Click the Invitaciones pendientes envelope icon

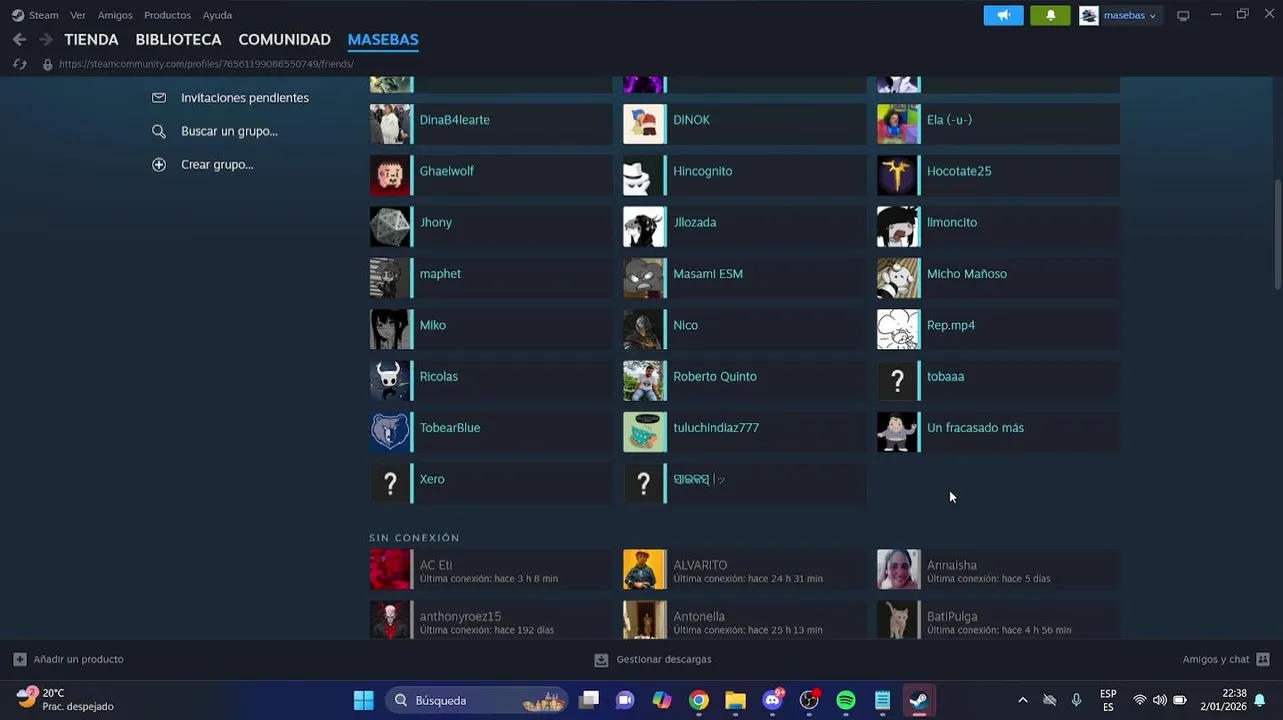pos(159,98)
